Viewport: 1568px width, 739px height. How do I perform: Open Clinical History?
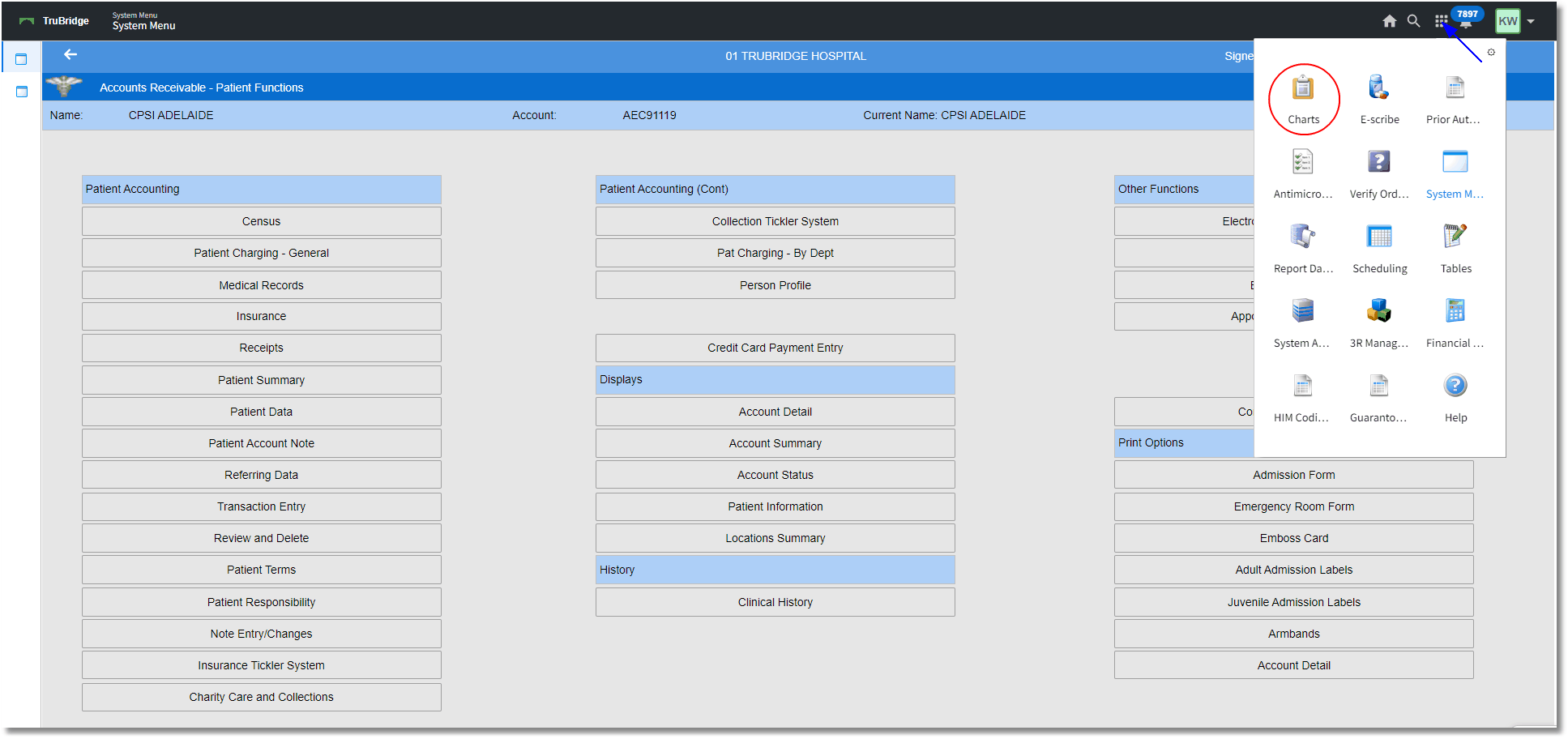tap(775, 602)
